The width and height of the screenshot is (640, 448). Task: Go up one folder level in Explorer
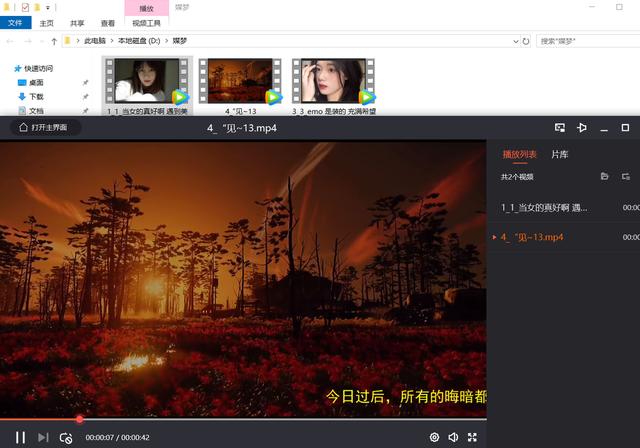(x=54, y=41)
